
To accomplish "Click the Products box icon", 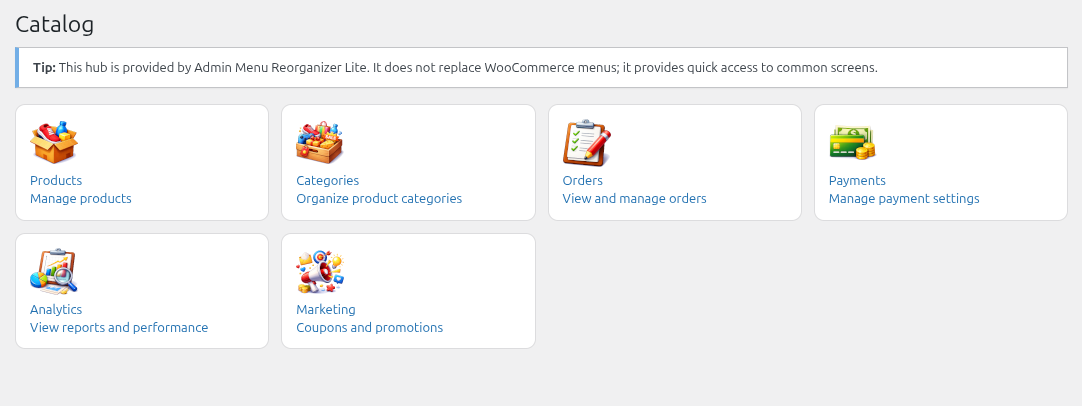I will [x=54, y=143].
